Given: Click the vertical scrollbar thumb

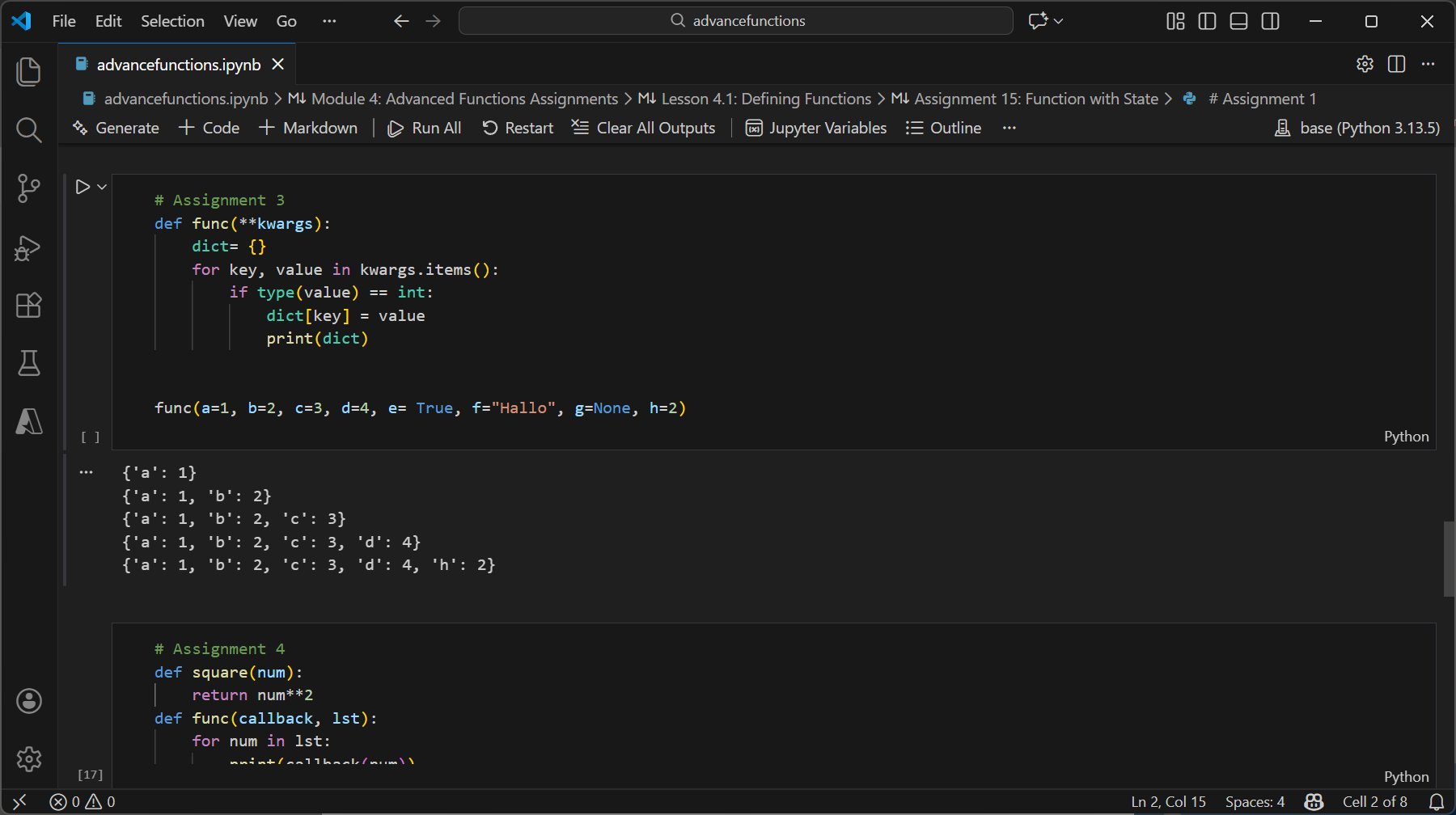Looking at the screenshot, I should 1449,560.
